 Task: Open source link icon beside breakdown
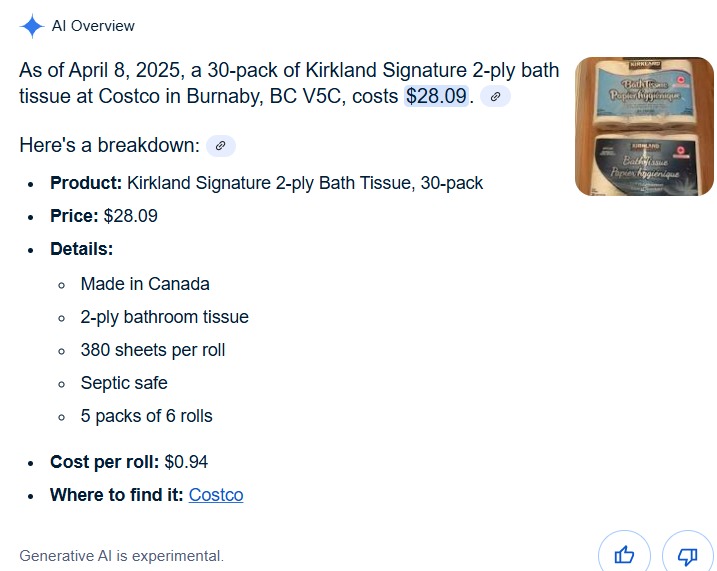221,146
